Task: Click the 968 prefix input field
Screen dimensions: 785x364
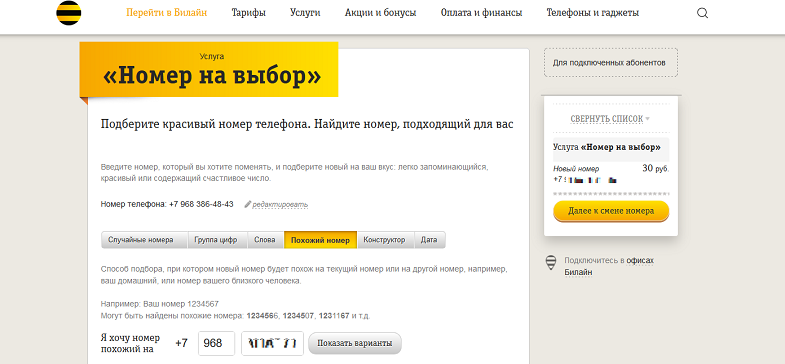Action: (216, 343)
